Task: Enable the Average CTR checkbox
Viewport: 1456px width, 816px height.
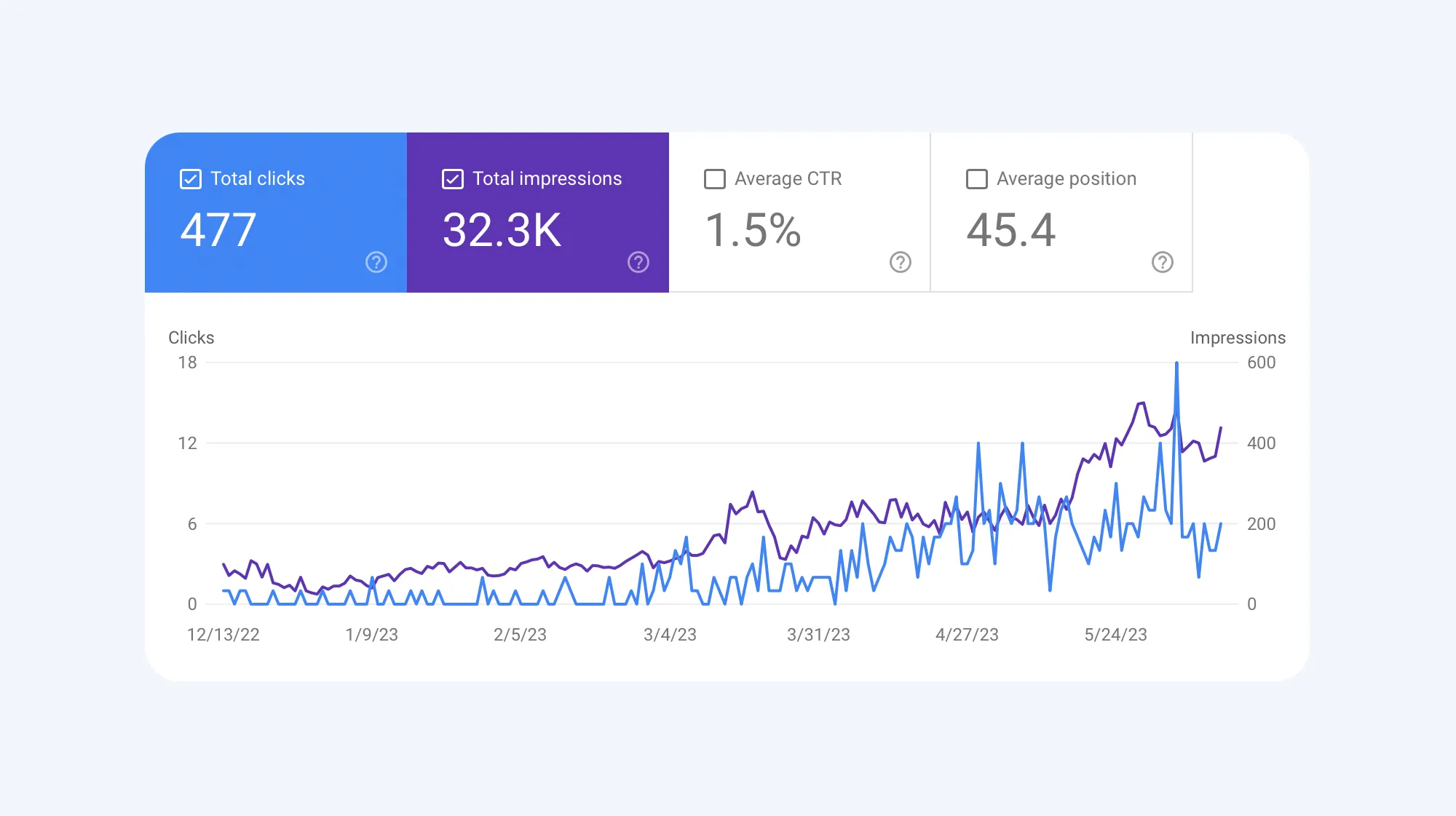Action: click(x=715, y=179)
